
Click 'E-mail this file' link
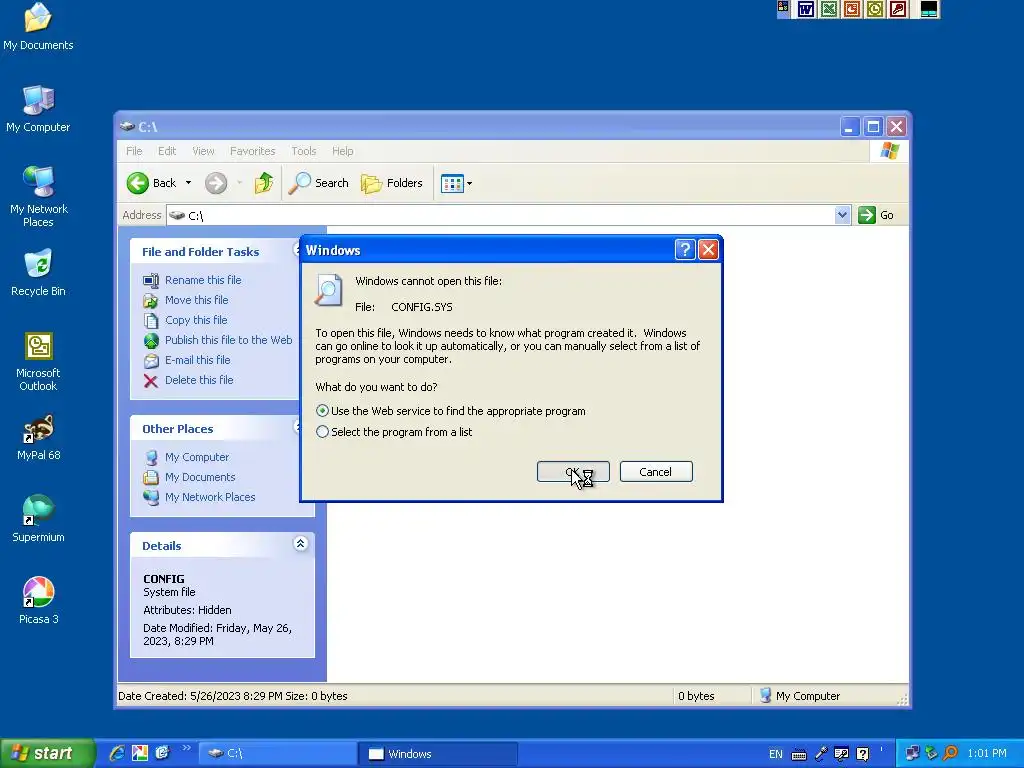(x=197, y=360)
